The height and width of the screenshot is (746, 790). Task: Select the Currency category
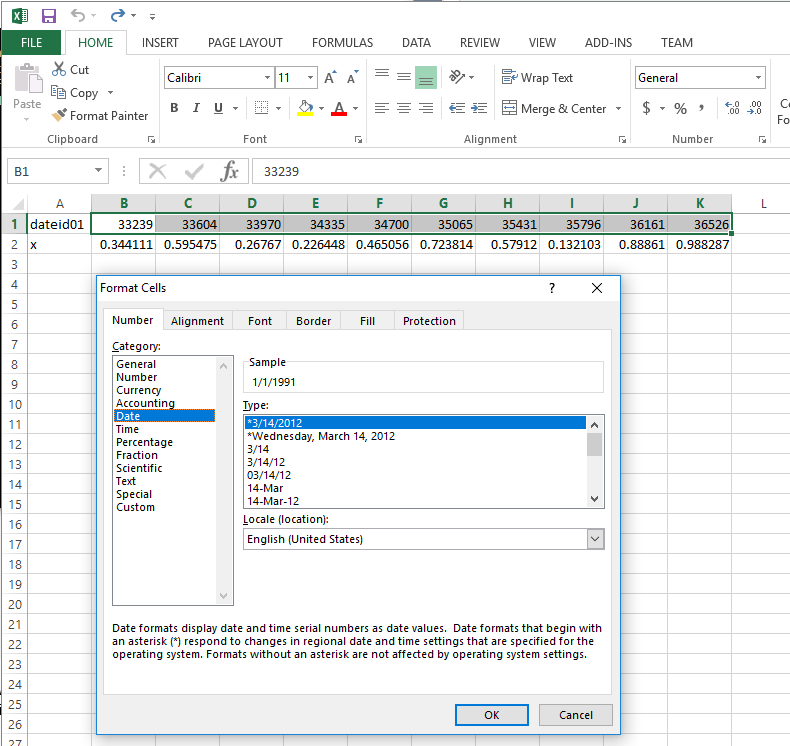(x=139, y=390)
